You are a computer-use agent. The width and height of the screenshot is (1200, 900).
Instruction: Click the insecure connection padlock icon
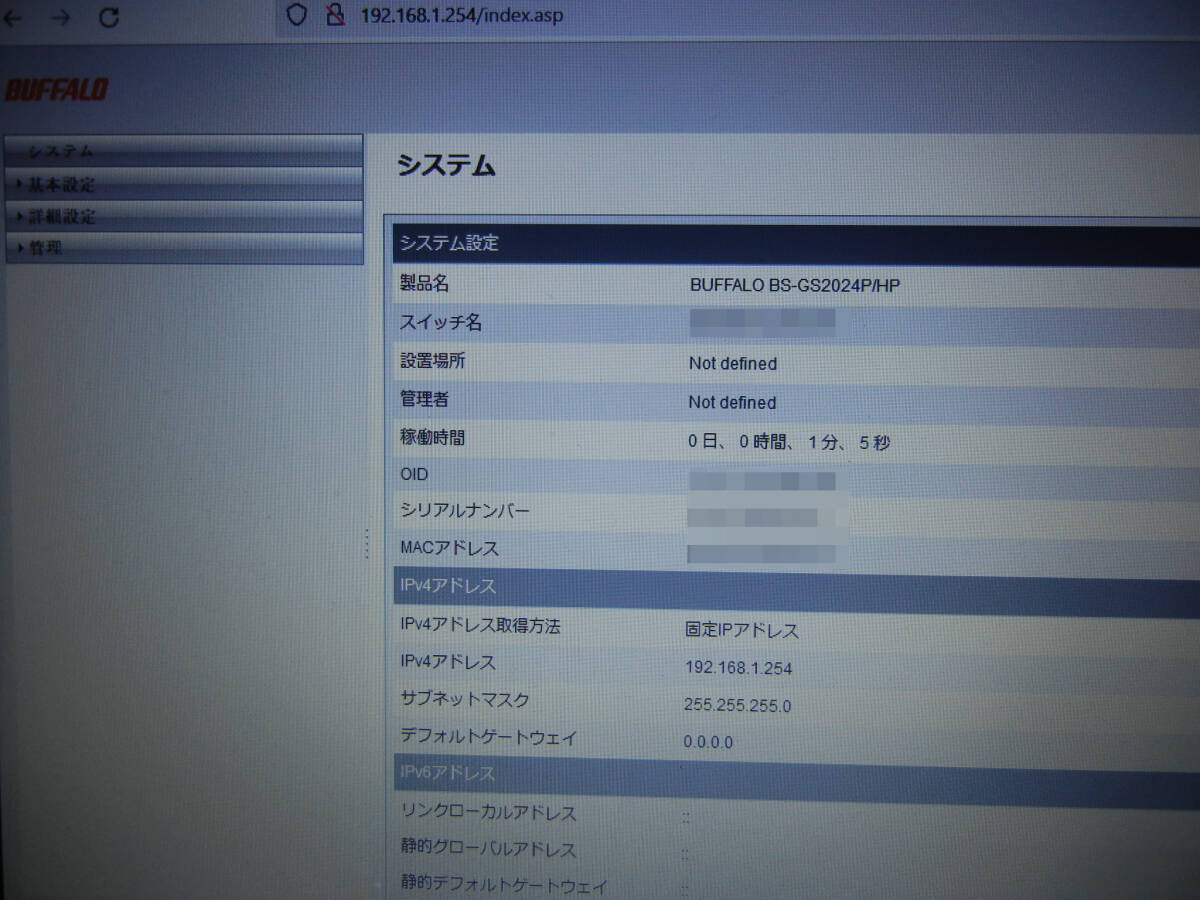pyautogui.click(x=334, y=15)
